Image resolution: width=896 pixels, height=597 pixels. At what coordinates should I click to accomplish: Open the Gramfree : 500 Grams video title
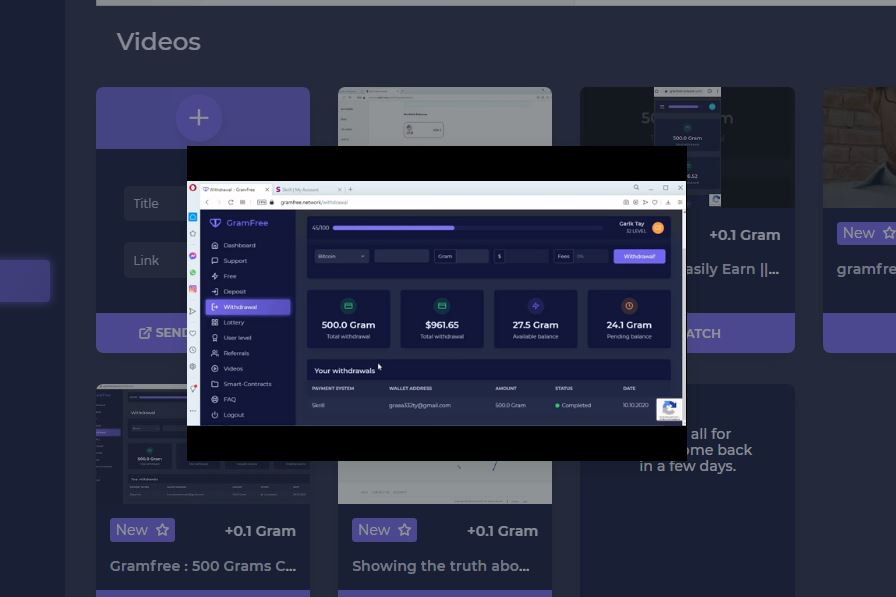point(203,566)
